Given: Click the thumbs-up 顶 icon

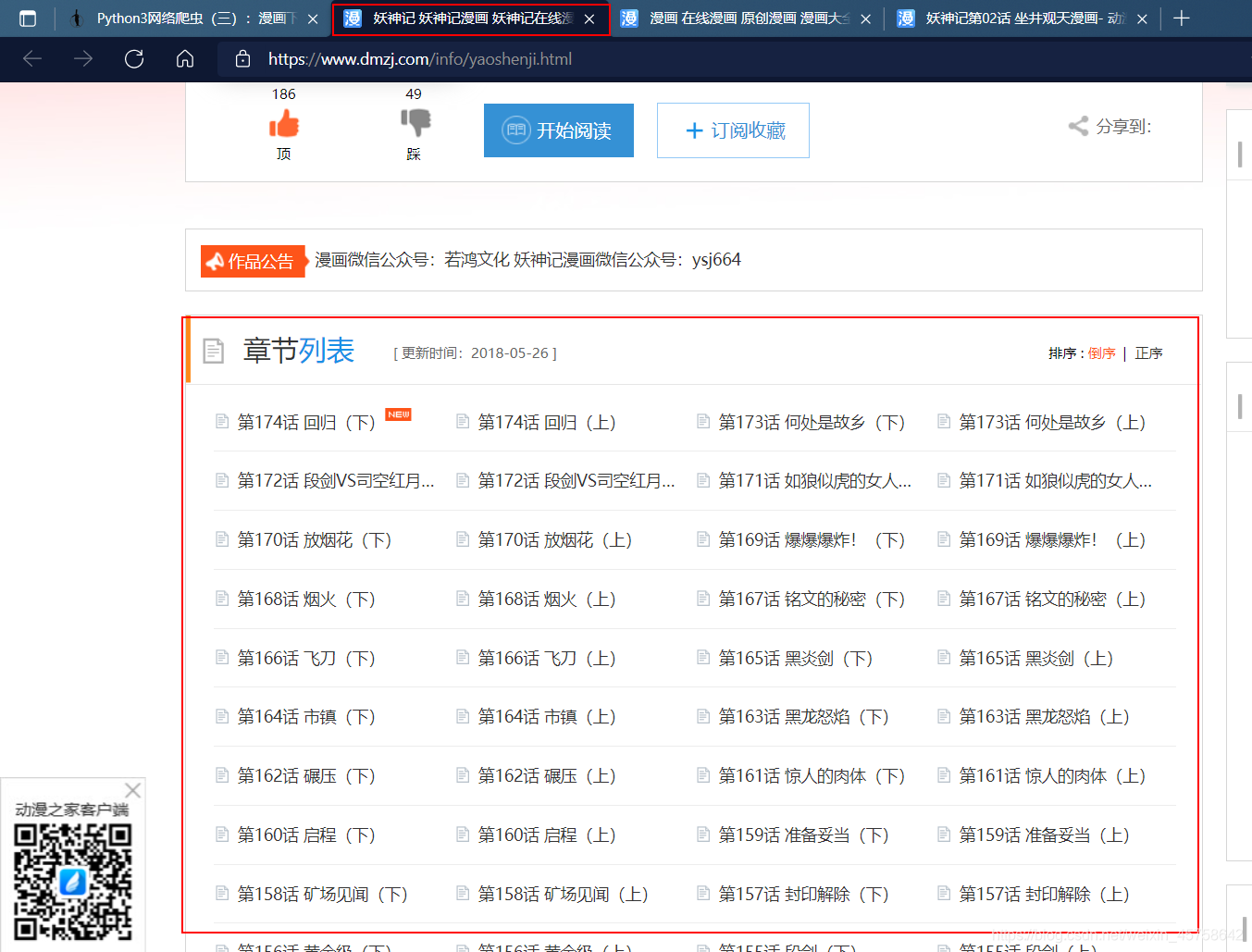Looking at the screenshot, I should pos(284,124).
